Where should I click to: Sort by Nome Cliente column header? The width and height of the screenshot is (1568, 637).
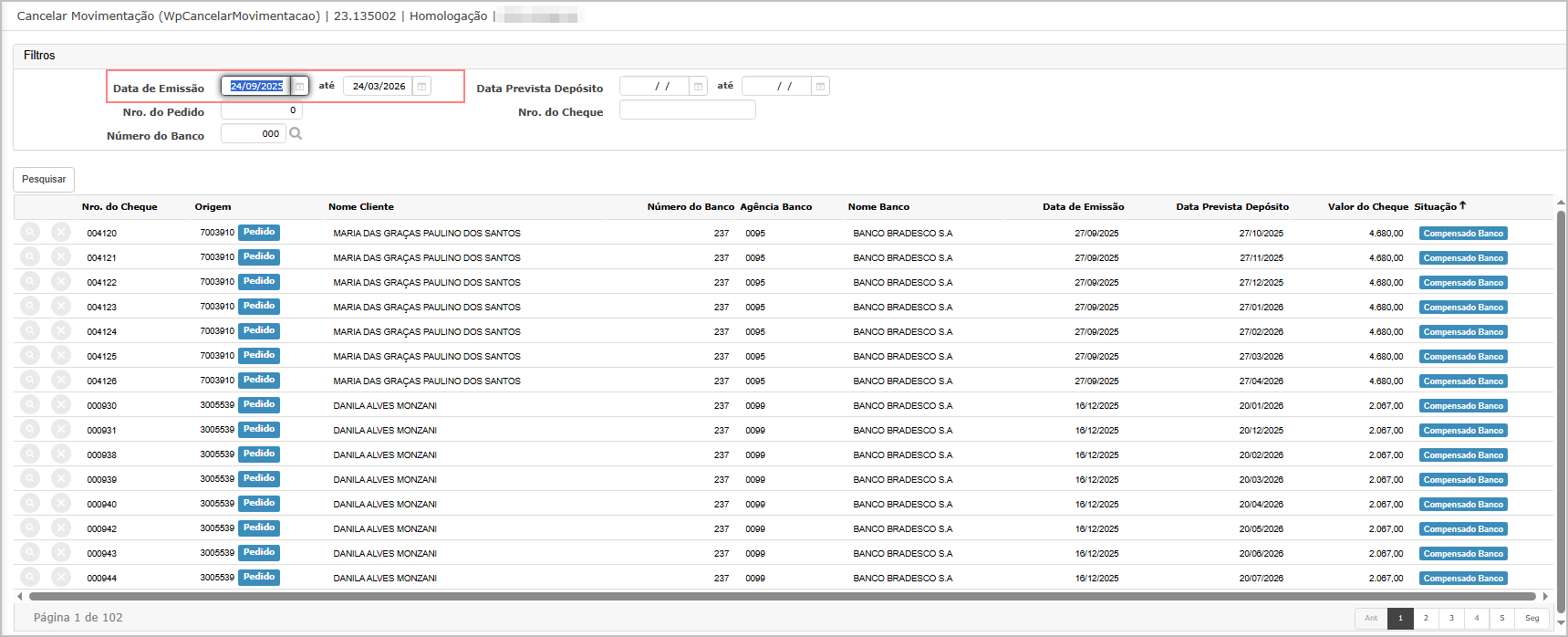[x=361, y=207]
